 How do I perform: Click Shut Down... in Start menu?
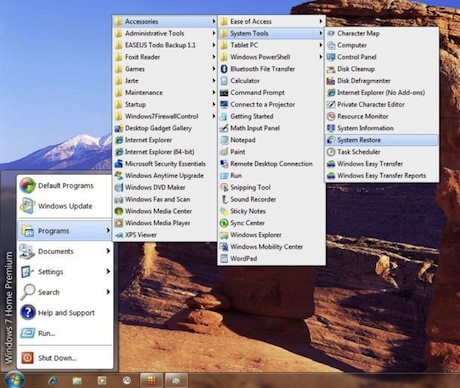click(65, 358)
